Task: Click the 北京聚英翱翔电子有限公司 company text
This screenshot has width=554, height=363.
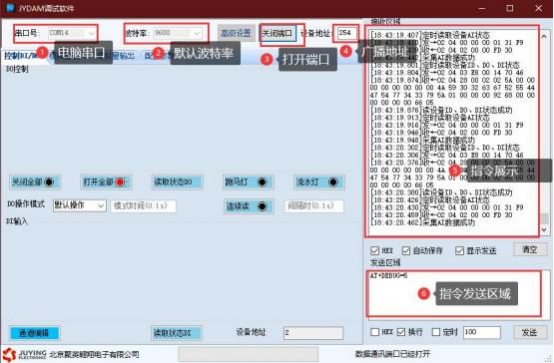Action: 94,354
